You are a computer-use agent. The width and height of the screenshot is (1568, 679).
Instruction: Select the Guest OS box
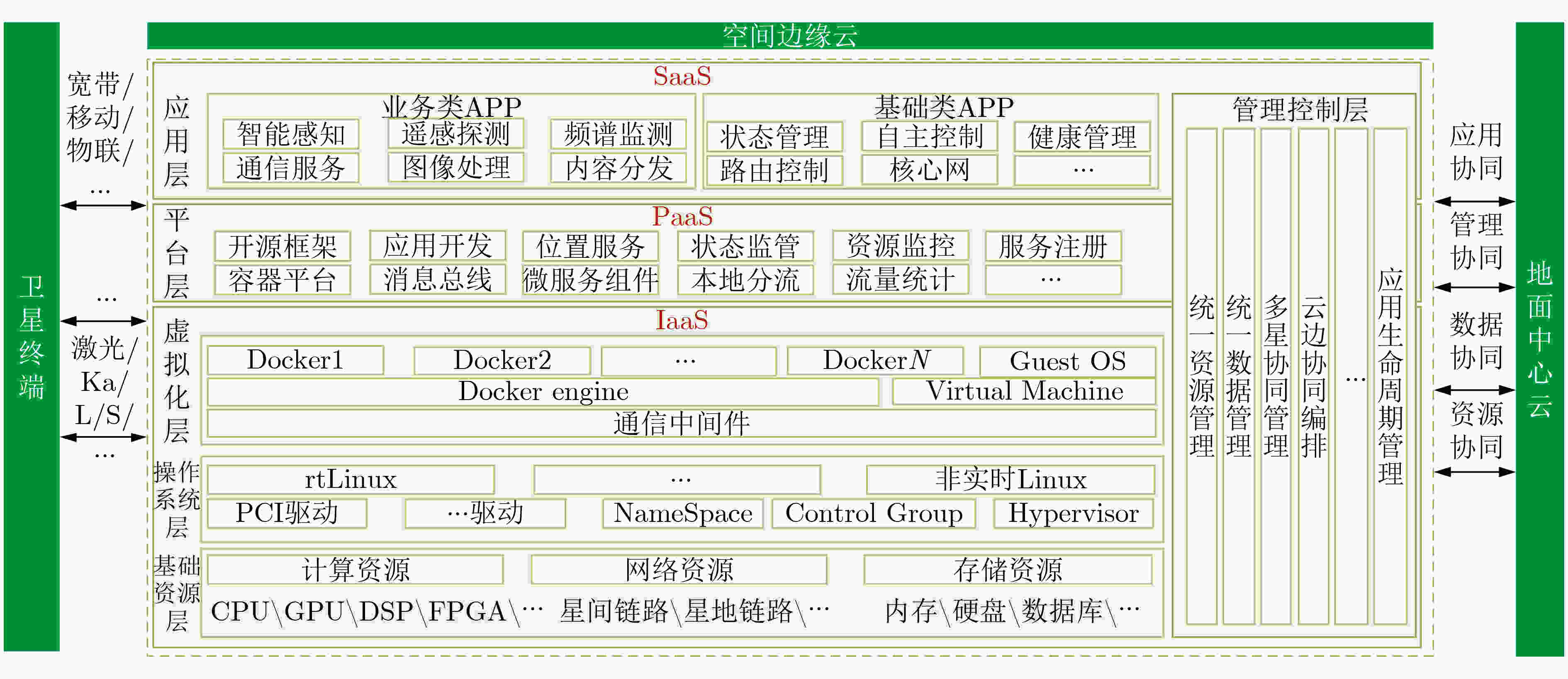pyautogui.click(x=1068, y=361)
